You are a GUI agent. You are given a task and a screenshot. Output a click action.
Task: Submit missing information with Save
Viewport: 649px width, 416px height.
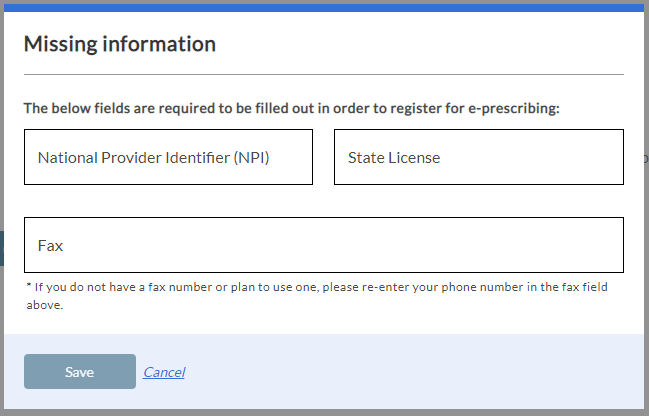coord(80,372)
